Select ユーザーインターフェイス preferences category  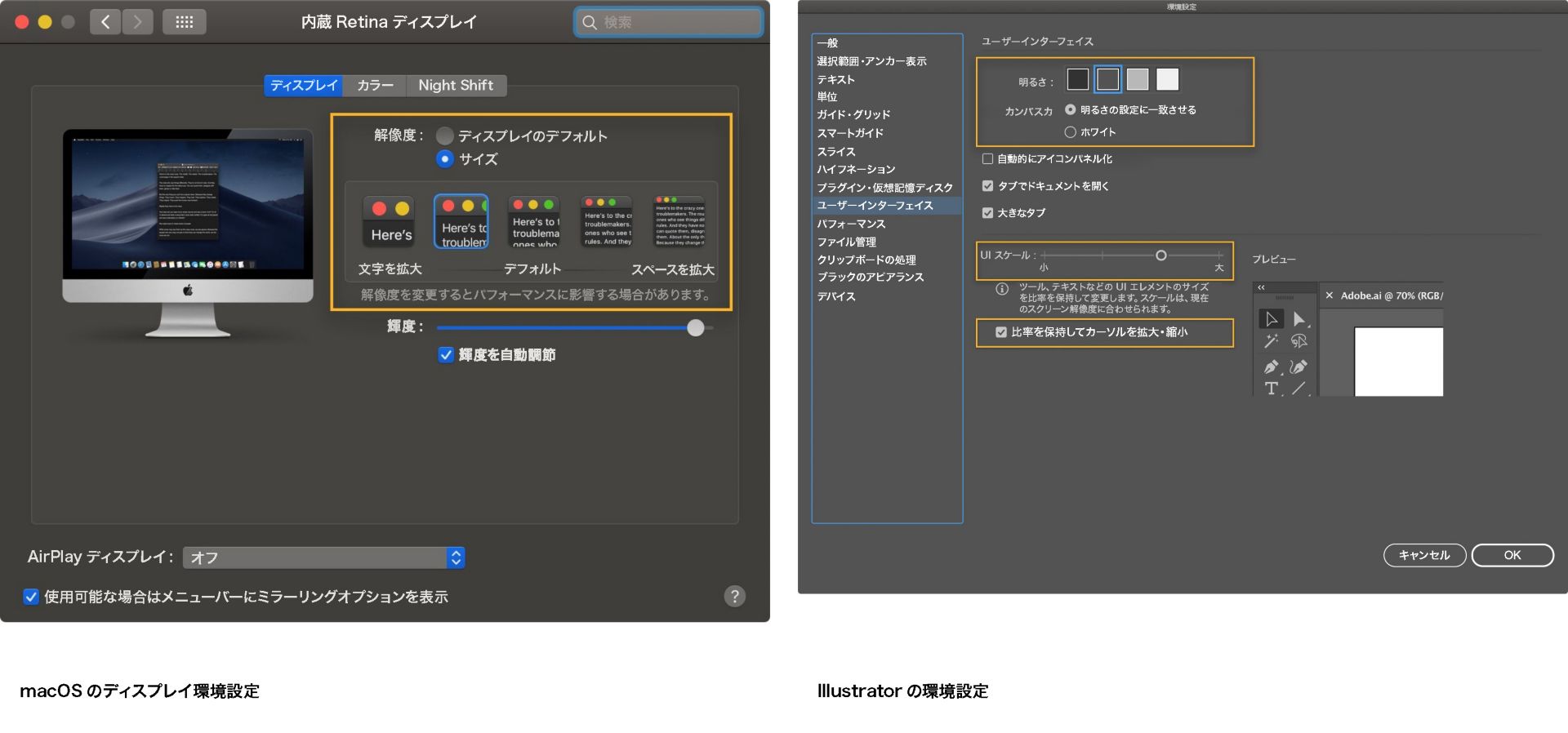(x=887, y=206)
